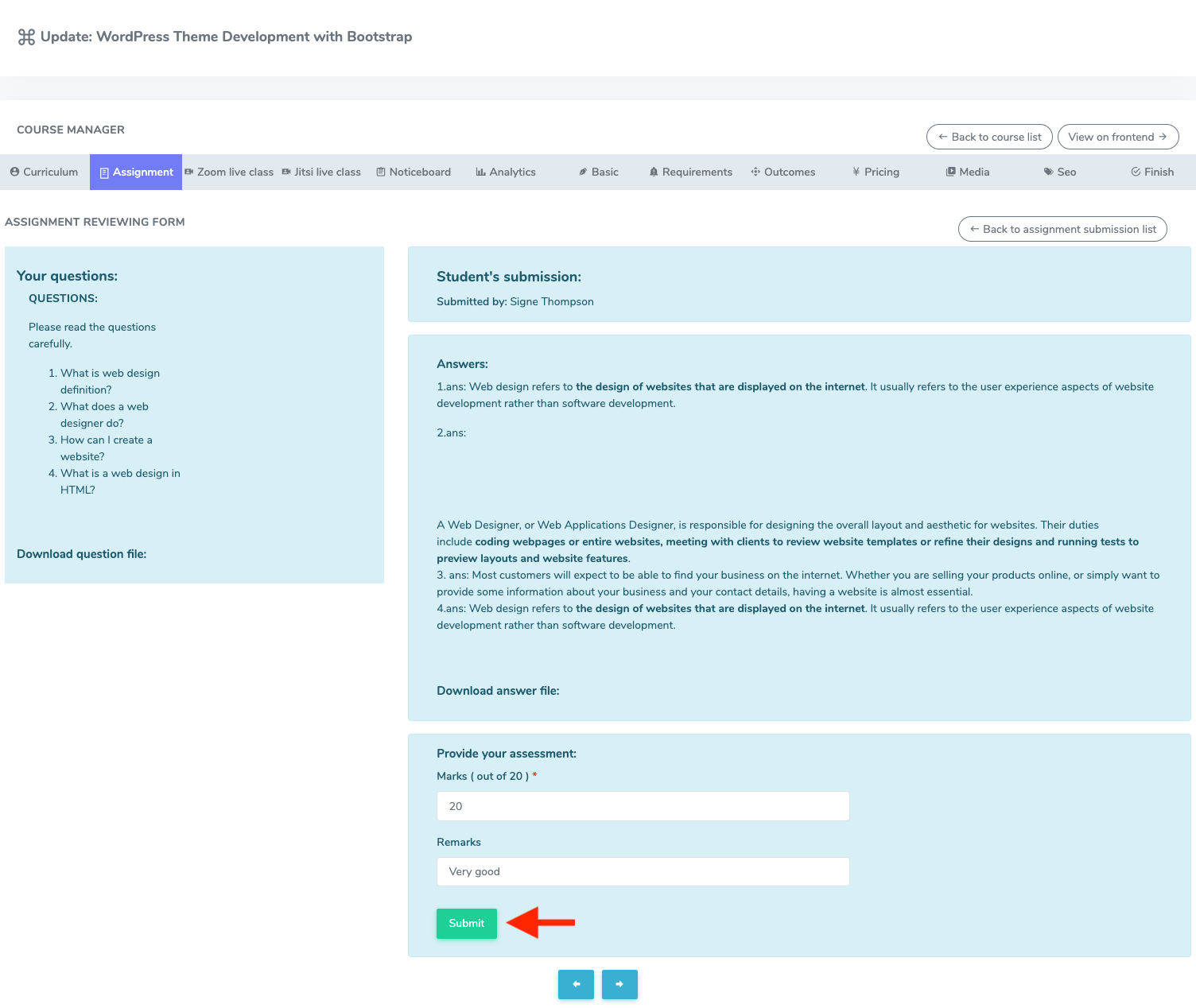
Task: Click View on frontend button
Action: pos(1117,137)
